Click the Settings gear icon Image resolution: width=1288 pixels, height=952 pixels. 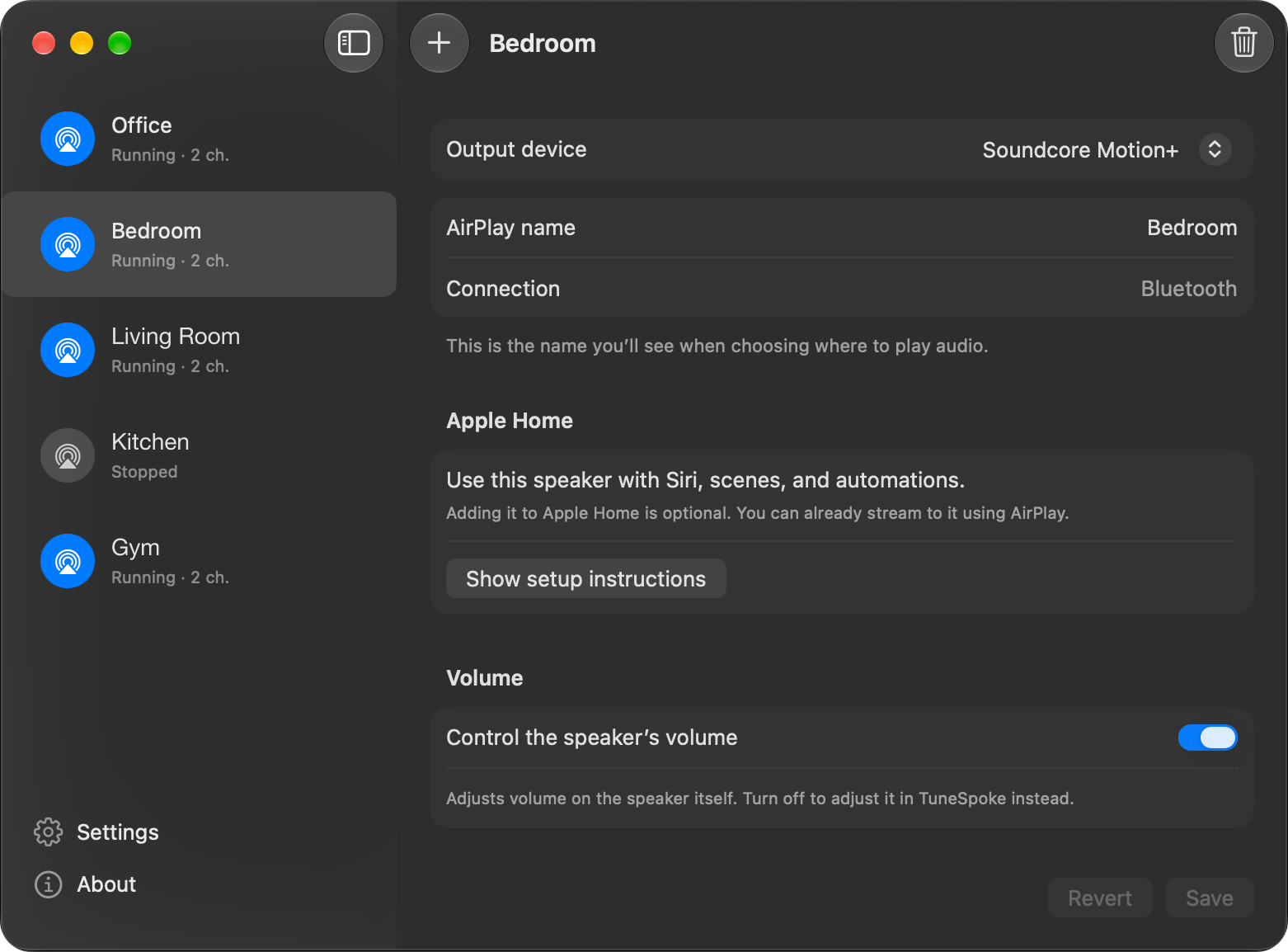click(49, 832)
